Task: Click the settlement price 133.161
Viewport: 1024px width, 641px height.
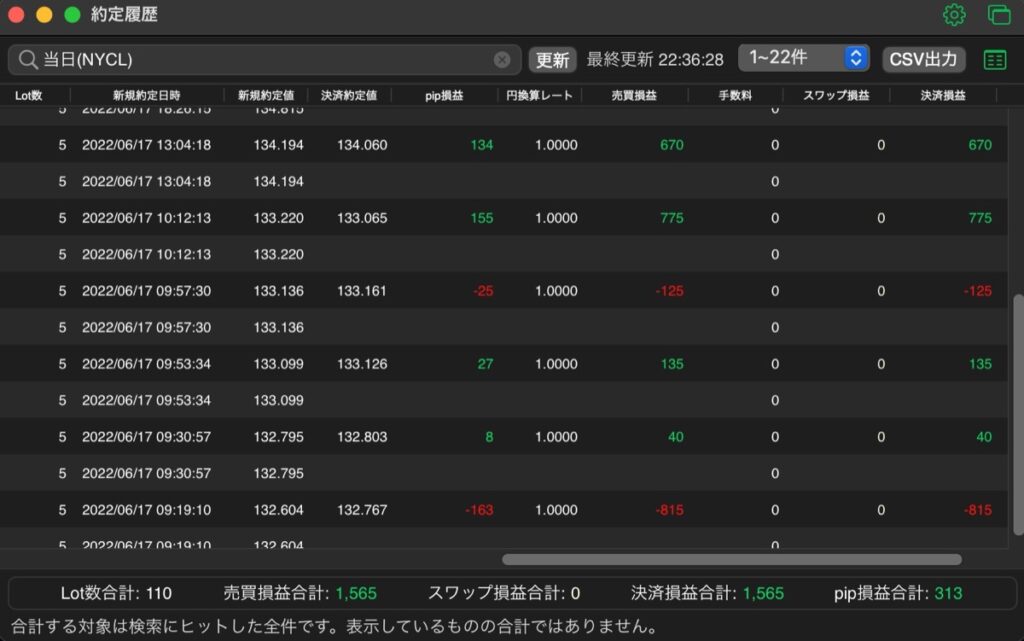Action: pos(362,291)
